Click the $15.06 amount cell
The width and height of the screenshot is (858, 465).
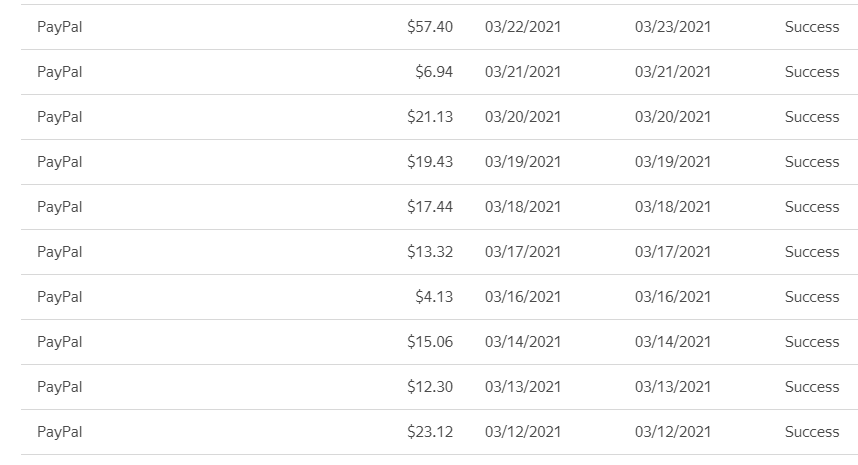(x=430, y=342)
